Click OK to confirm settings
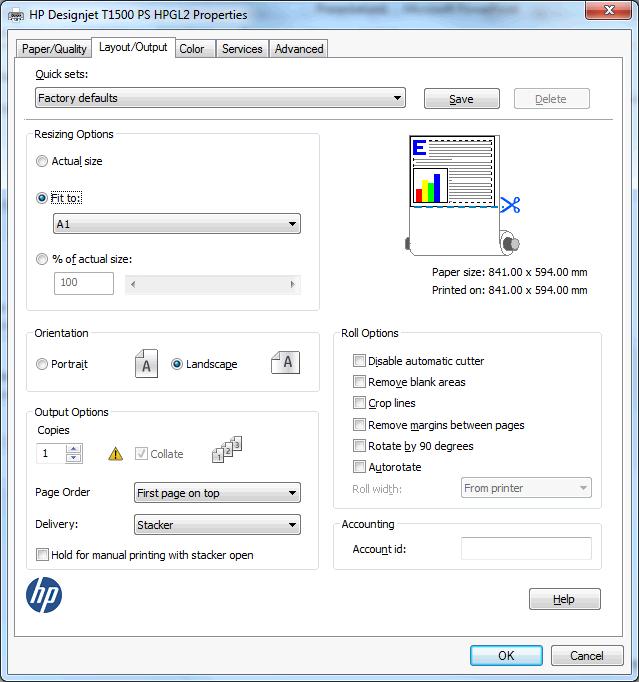 click(x=506, y=655)
